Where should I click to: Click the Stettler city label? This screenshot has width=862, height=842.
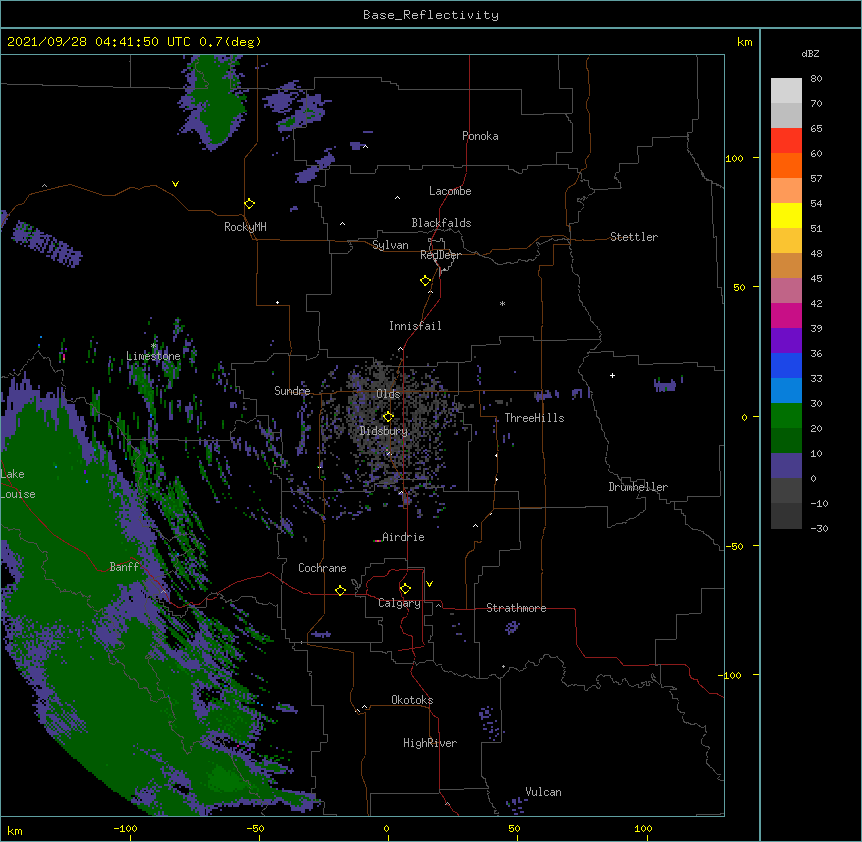(x=634, y=237)
